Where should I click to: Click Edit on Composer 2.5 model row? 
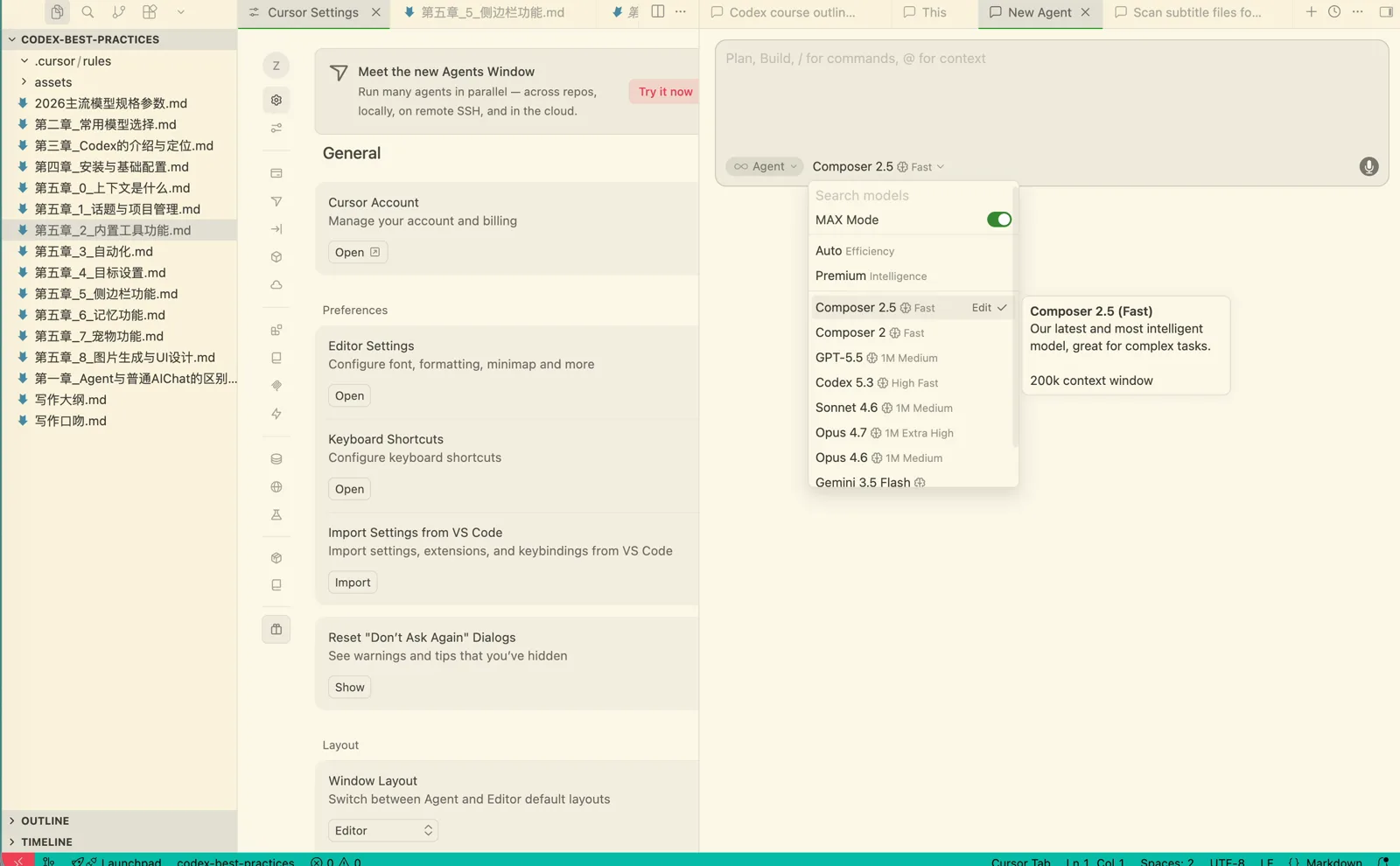point(982,308)
